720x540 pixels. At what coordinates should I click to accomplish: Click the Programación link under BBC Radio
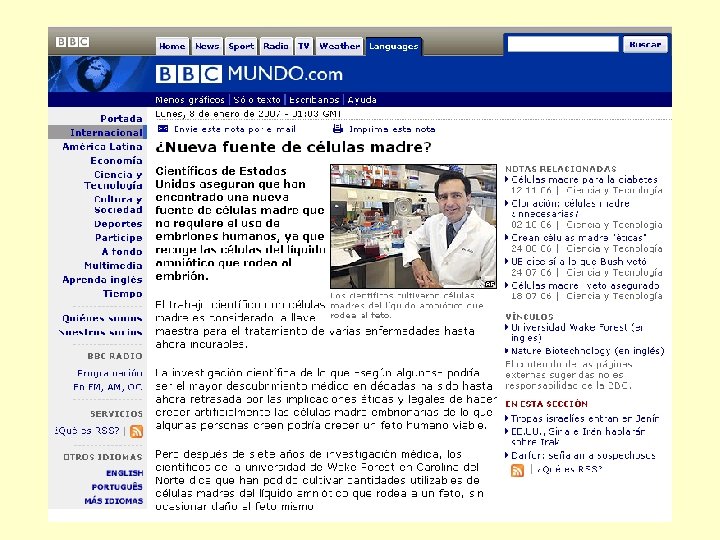click(110, 373)
